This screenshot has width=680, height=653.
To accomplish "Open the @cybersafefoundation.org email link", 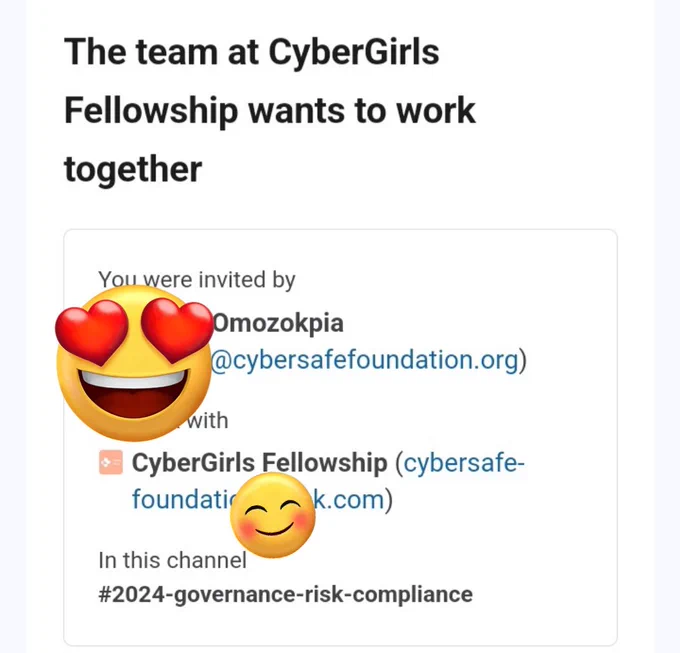I will click(x=364, y=359).
